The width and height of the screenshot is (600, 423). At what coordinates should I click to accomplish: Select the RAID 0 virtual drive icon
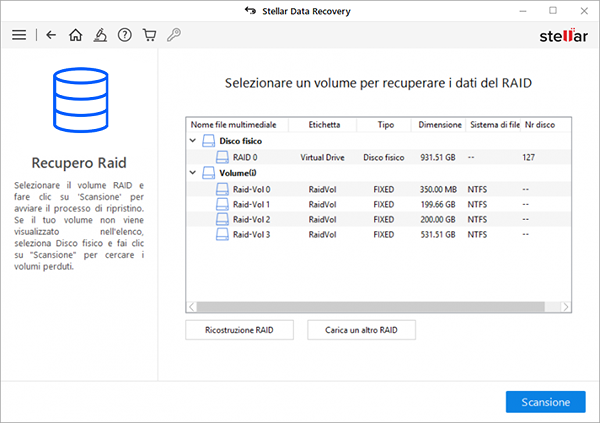[x=222, y=157]
